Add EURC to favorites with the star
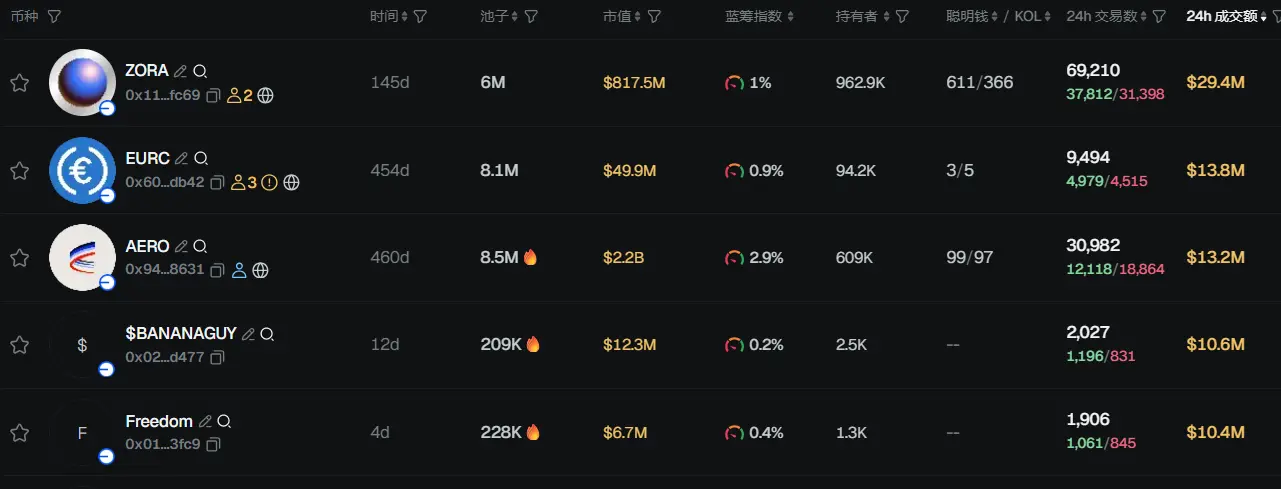This screenshot has width=1281, height=489. tap(19, 170)
